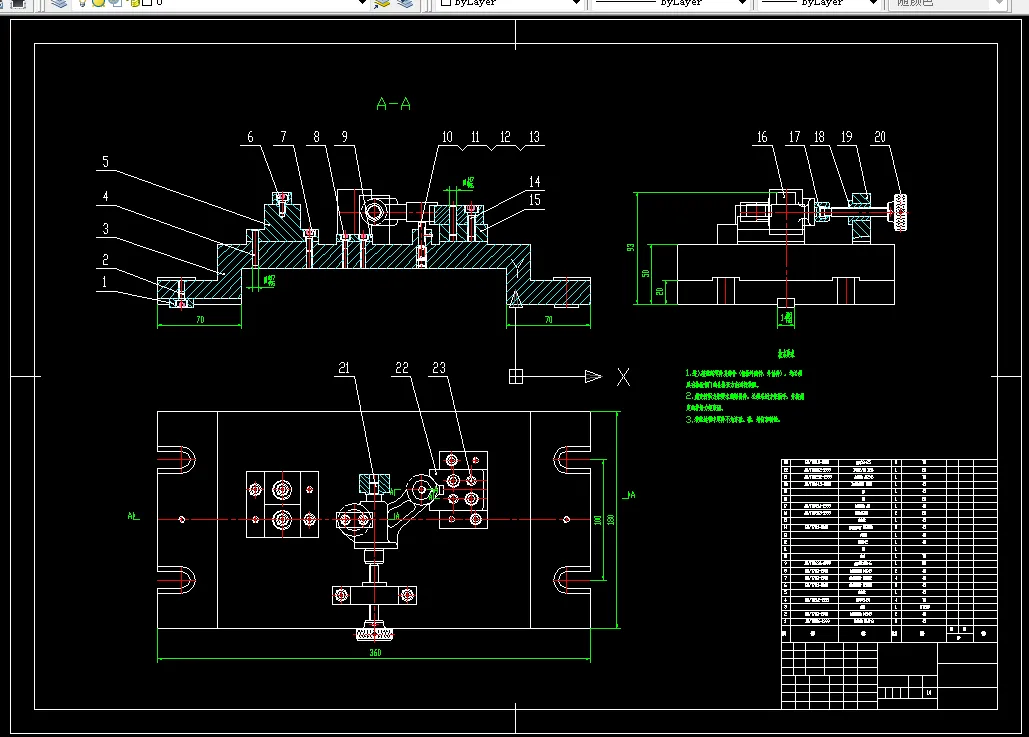Select part balloon number 21
The height and width of the screenshot is (737, 1029).
[344, 368]
